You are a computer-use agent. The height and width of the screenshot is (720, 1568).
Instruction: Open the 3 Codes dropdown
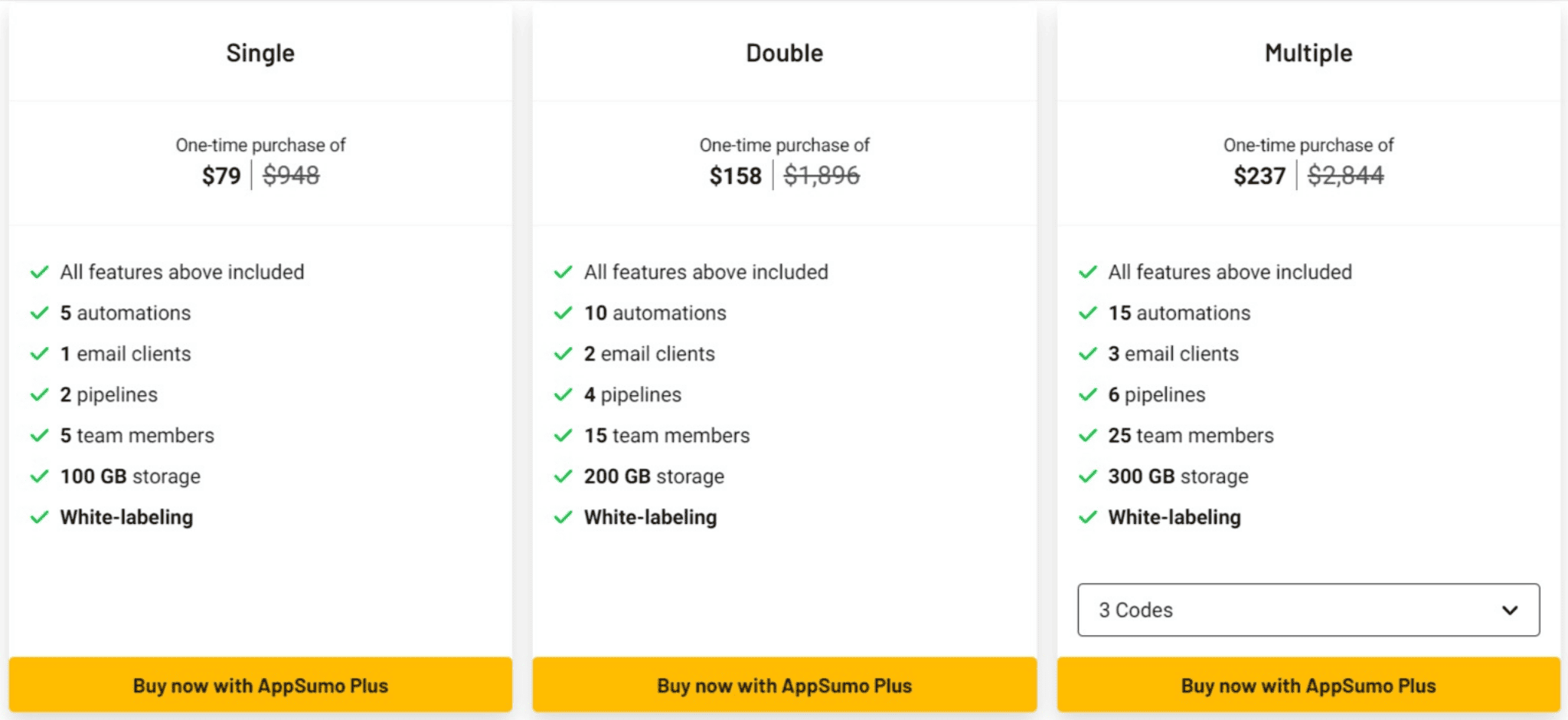coord(1308,610)
